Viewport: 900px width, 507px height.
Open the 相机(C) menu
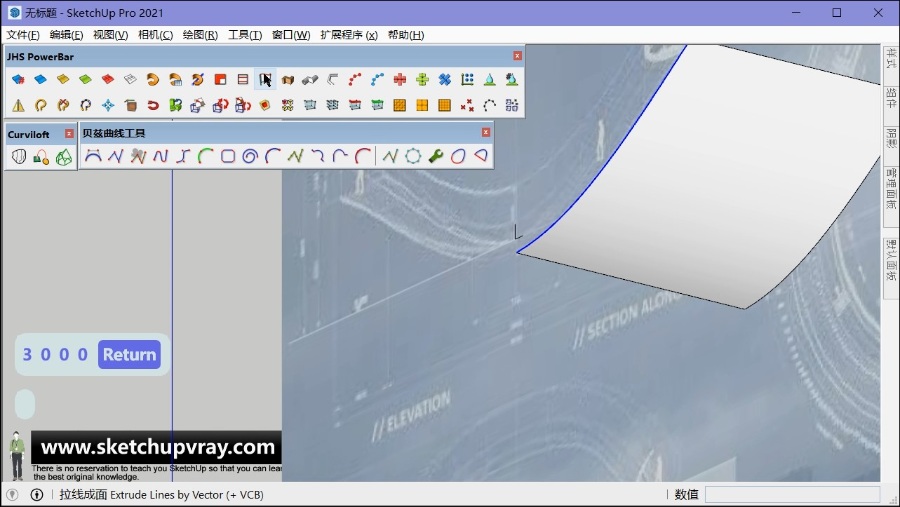click(156, 35)
